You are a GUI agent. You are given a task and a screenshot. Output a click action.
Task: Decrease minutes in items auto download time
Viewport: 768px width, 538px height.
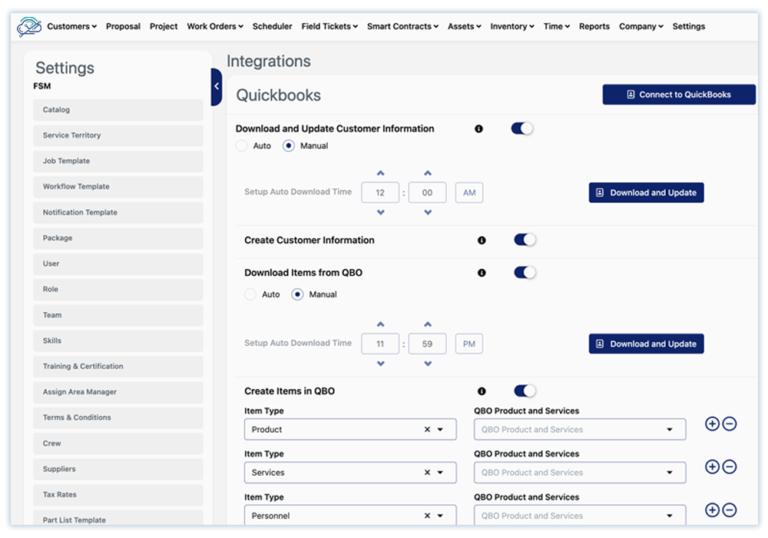pyautogui.click(x=428, y=364)
